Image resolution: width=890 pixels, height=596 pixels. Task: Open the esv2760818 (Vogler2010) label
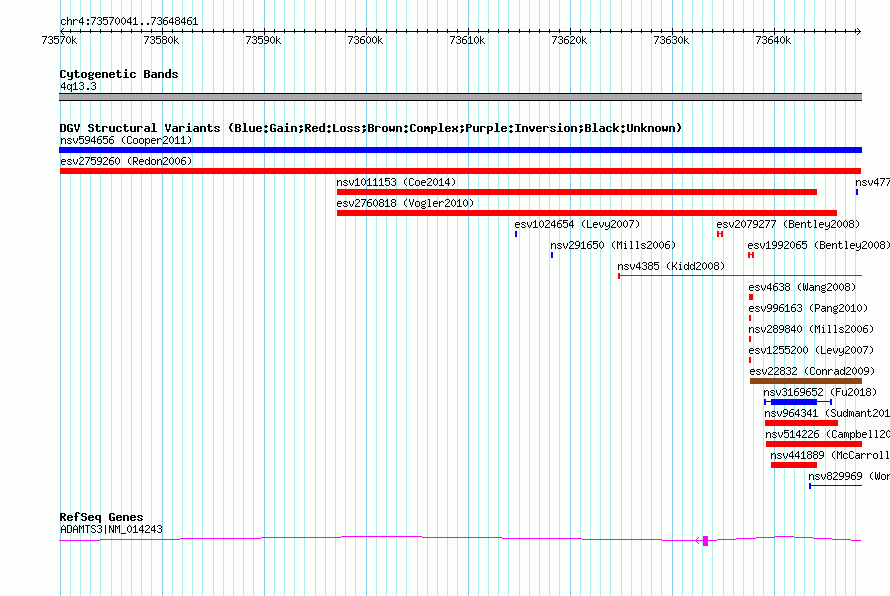pyautogui.click(x=405, y=203)
